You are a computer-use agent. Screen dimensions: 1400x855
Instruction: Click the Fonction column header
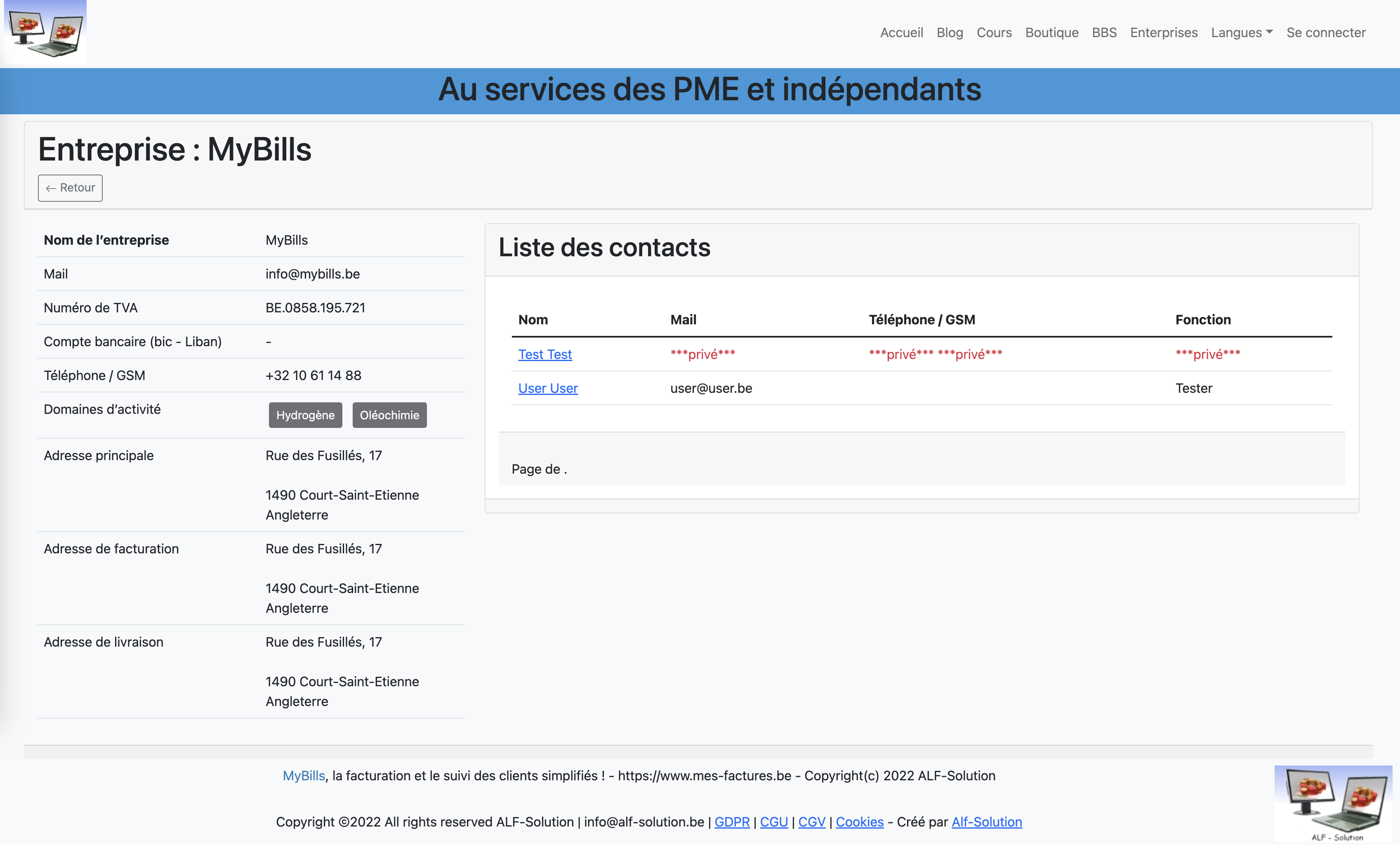pos(1203,319)
